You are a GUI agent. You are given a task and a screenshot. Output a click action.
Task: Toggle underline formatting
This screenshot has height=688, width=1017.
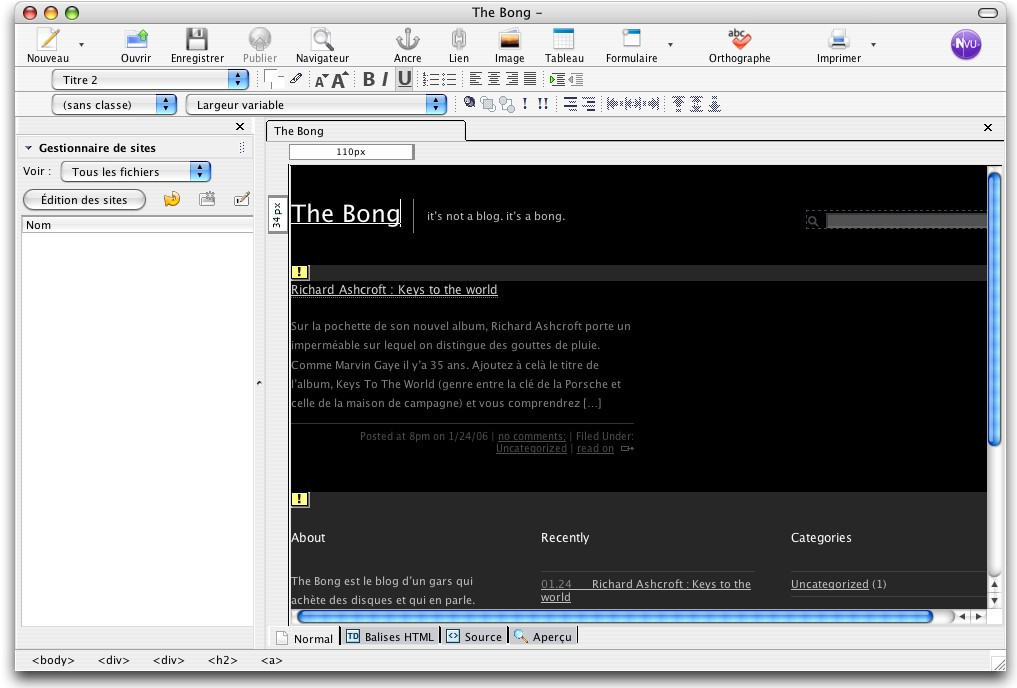pyautogui.click(x=404, y=79)
